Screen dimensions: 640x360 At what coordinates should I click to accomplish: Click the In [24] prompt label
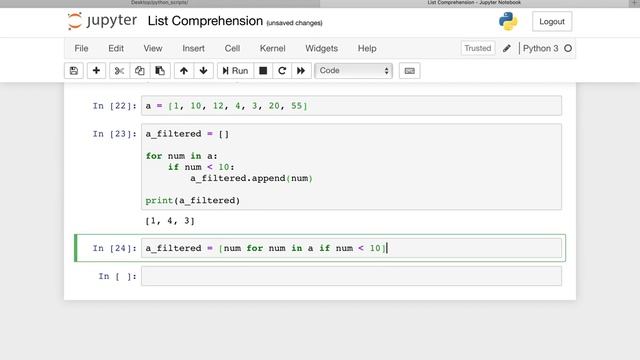[114, 248]
